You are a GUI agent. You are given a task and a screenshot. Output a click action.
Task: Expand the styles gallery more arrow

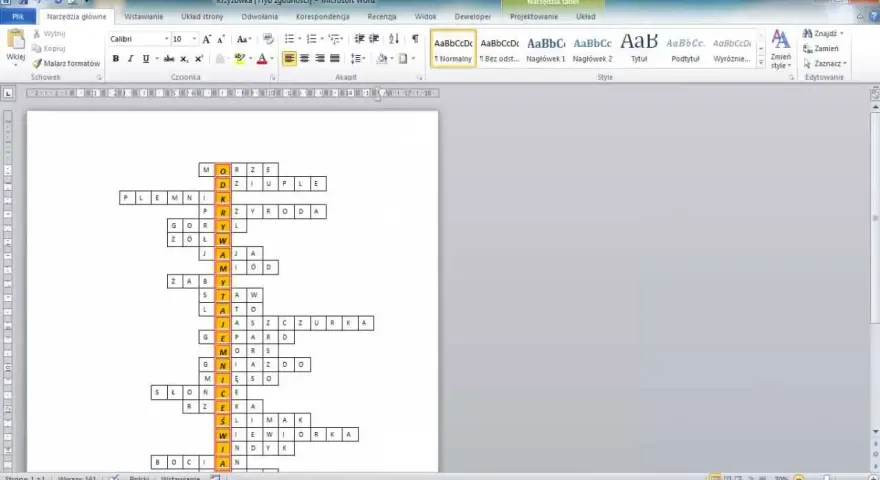(760, 63)
